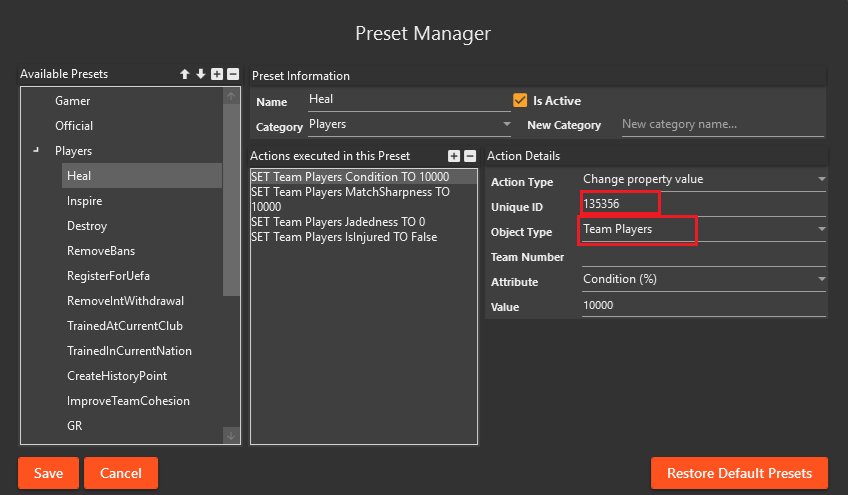Open the Action Type dropdown
Viewport: 848px width, 495px height.
coord(821,180)
